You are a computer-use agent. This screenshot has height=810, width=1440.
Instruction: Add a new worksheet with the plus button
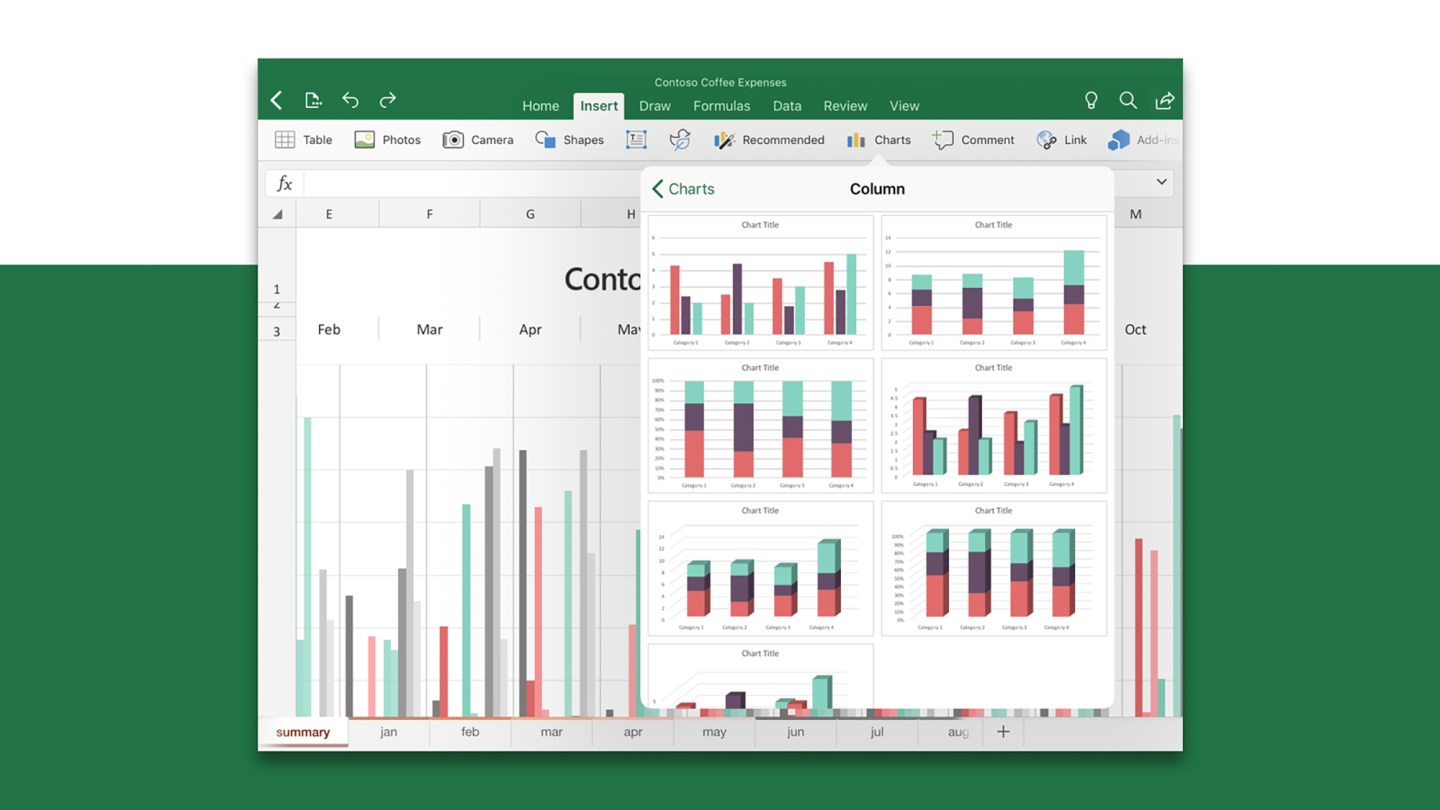(x=1003, y=732)
